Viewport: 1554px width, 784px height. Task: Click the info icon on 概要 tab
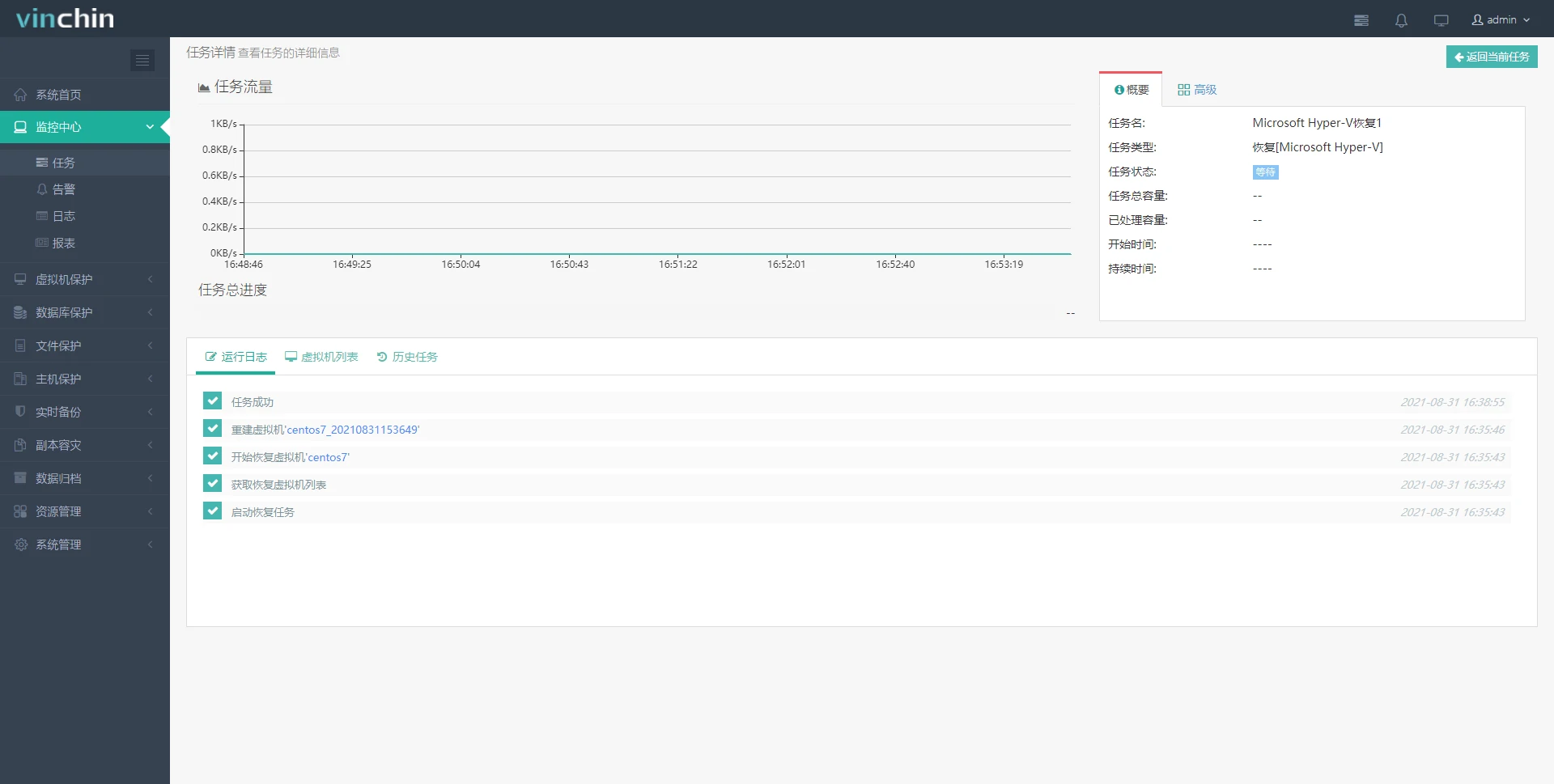(1119, 90)
